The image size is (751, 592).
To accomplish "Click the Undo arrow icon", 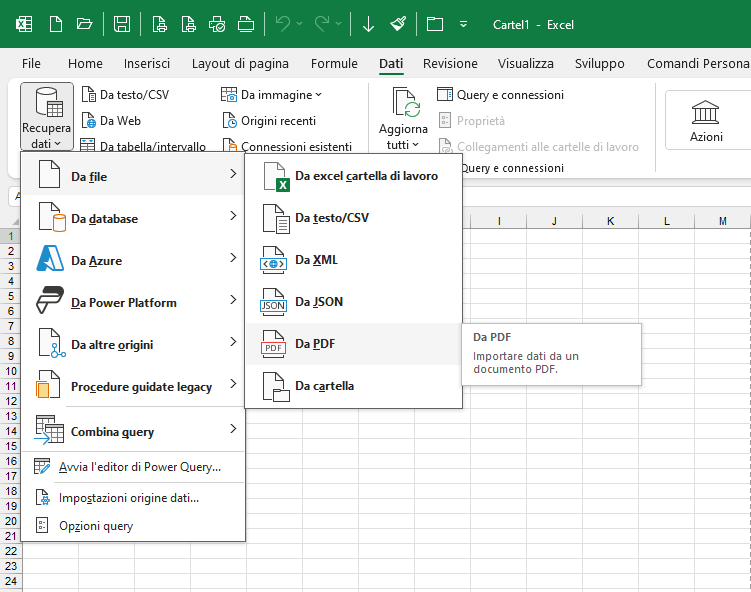I will point(283,24).
